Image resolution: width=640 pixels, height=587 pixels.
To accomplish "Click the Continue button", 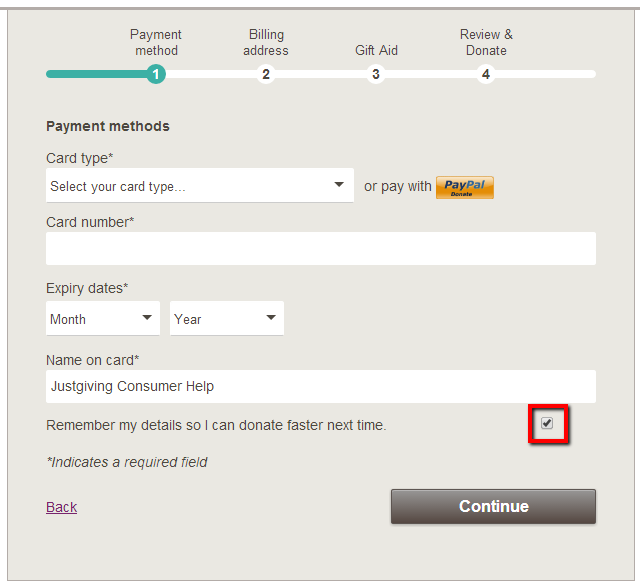I will click(493, 506).
